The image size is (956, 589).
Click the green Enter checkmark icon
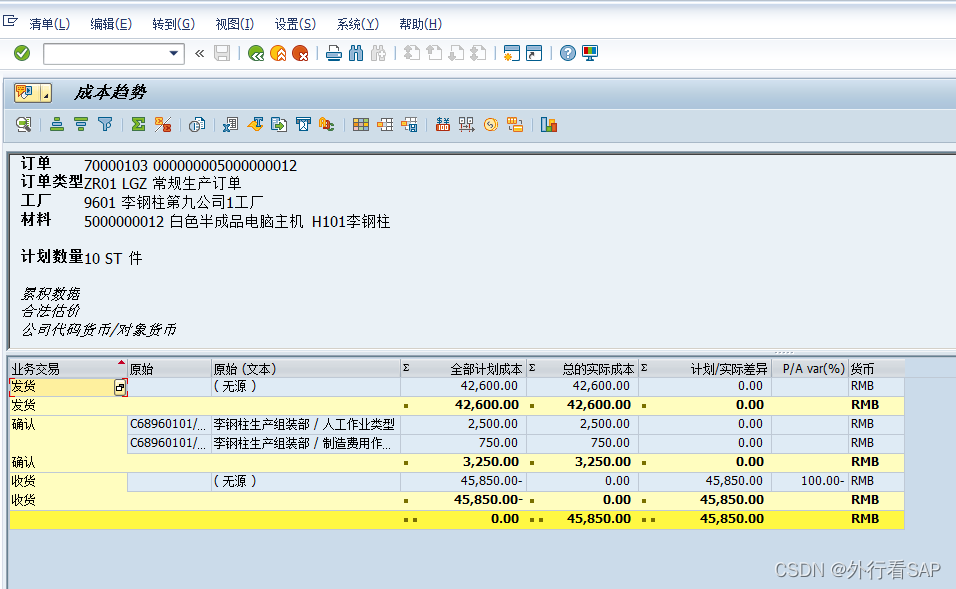pyautogui.click(x=22, y=53)
